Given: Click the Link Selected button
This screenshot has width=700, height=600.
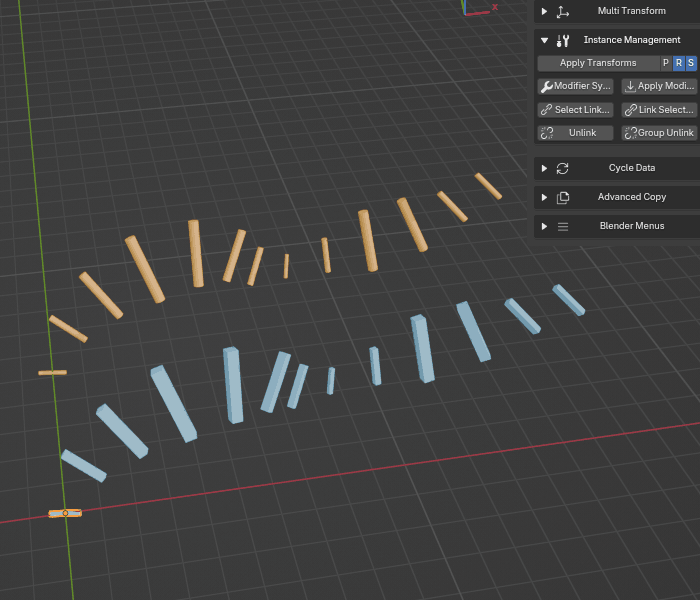Looking at the screenshot, I should click(x=659, y=110).
